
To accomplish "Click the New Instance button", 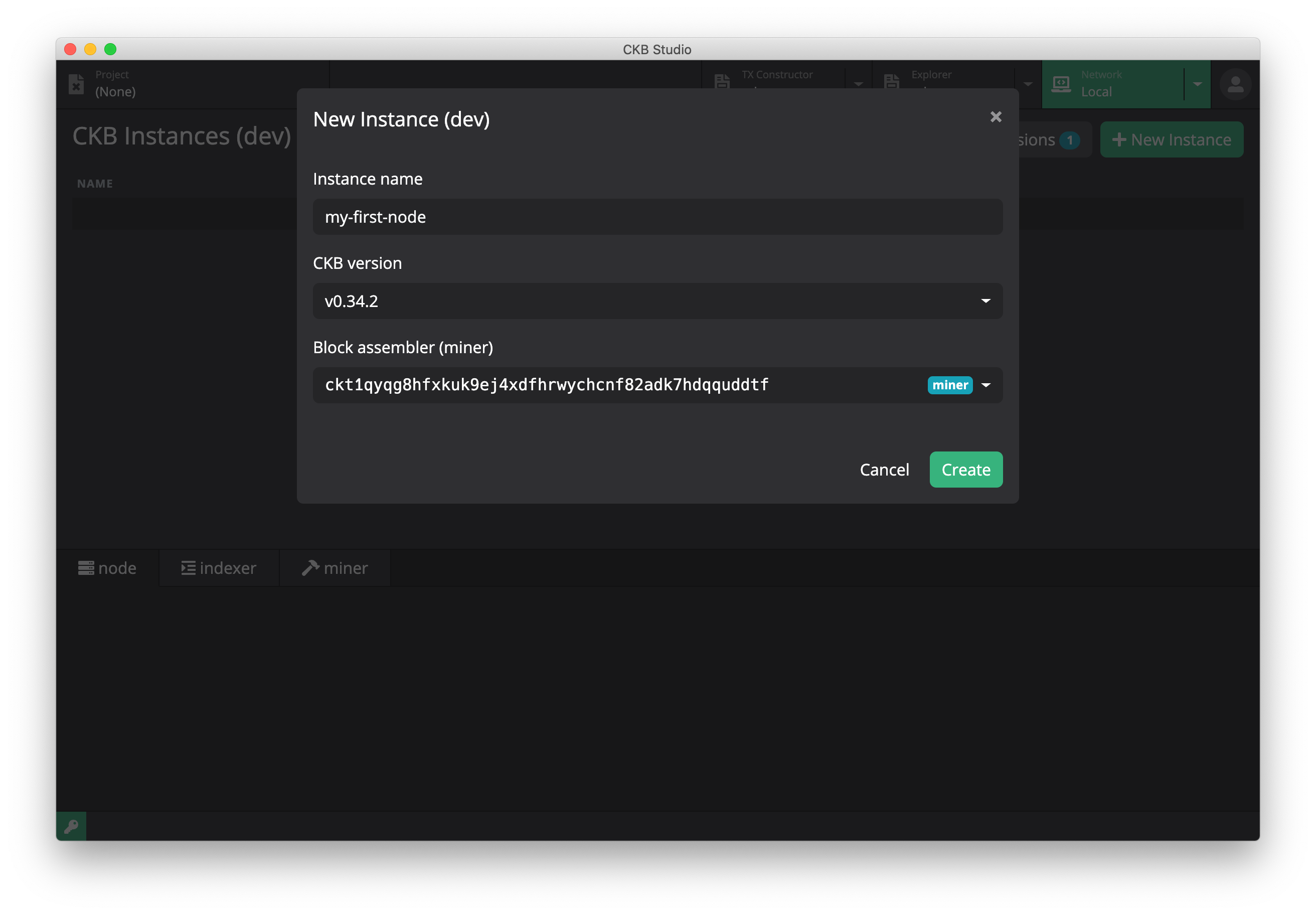I will pyautogui.click(x=1171, y=140).
